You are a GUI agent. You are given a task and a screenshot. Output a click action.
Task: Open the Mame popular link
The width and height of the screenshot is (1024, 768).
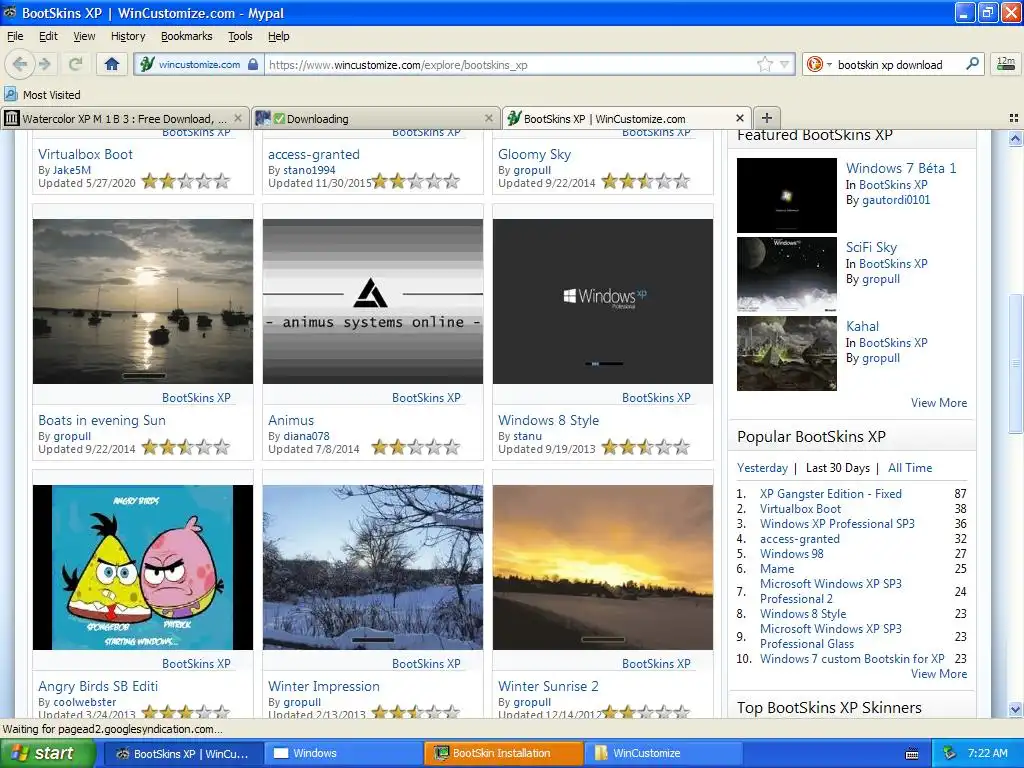pos(777,569)
